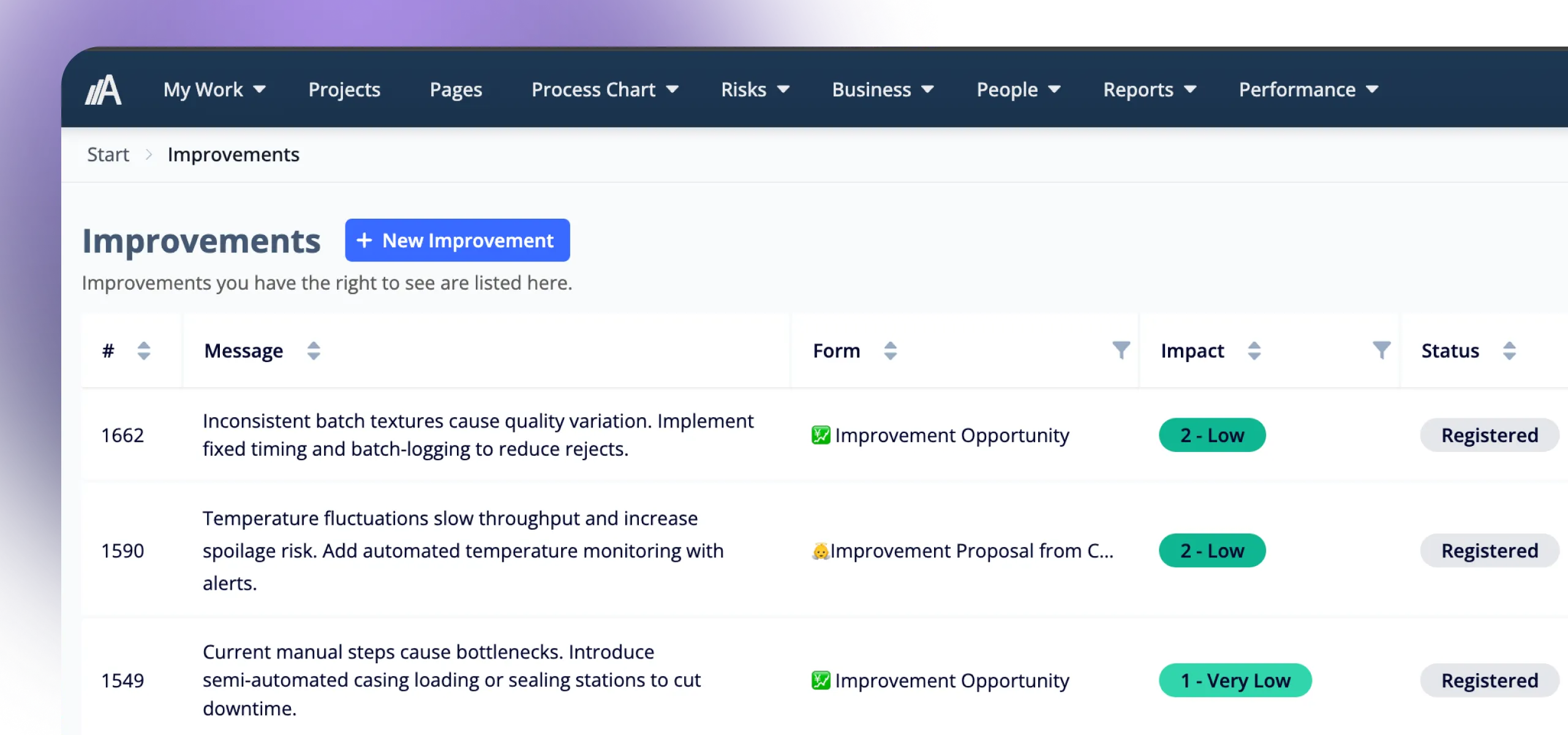1568x735 pixels.
Task: Sort the Impact column
Action: point(1254,351)
